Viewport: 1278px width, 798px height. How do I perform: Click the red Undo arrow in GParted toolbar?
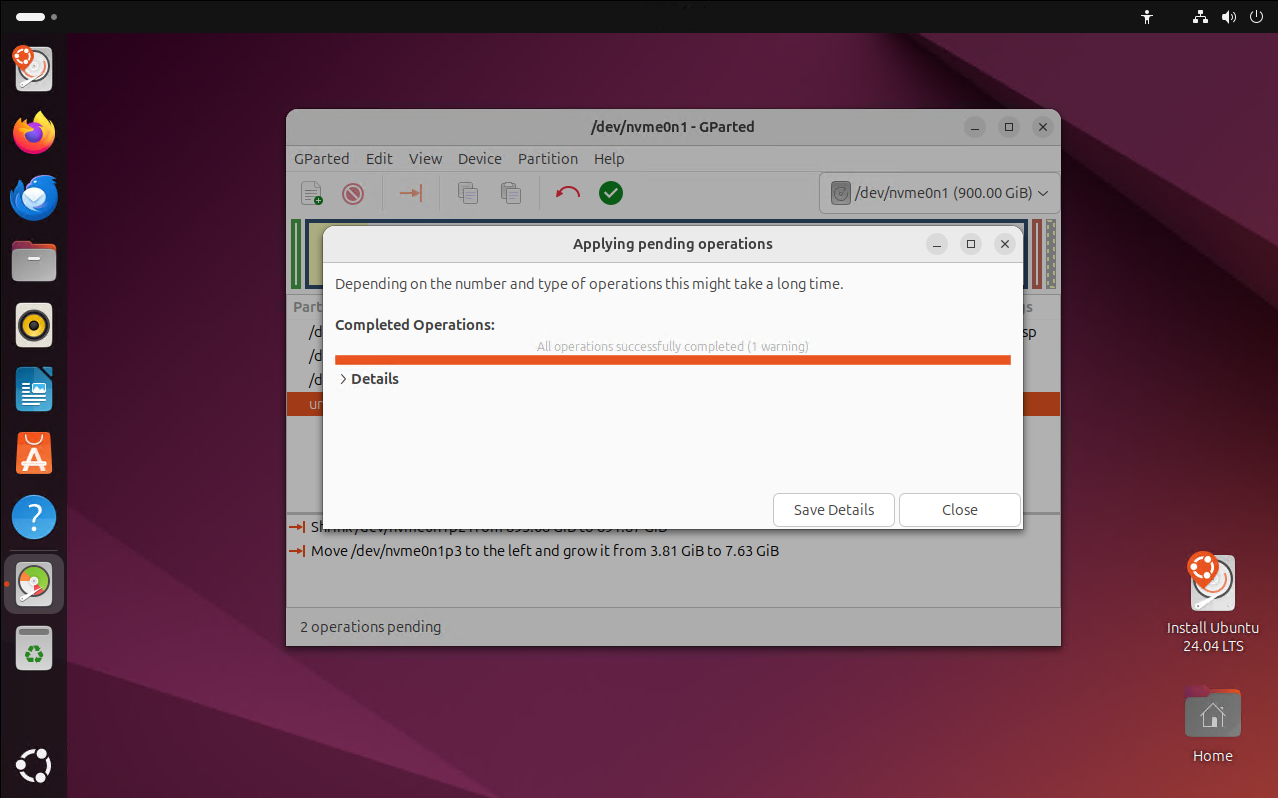tap(568, 193)
